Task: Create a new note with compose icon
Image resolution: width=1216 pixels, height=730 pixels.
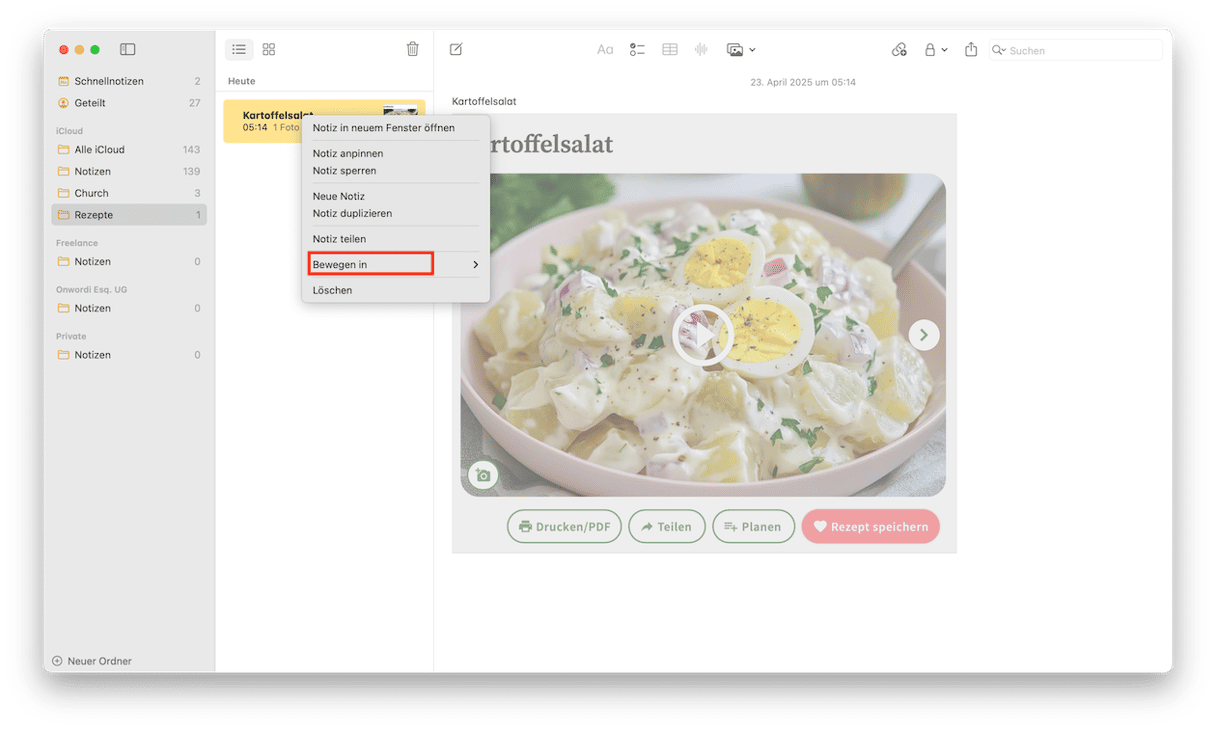Action: point(456,49)
